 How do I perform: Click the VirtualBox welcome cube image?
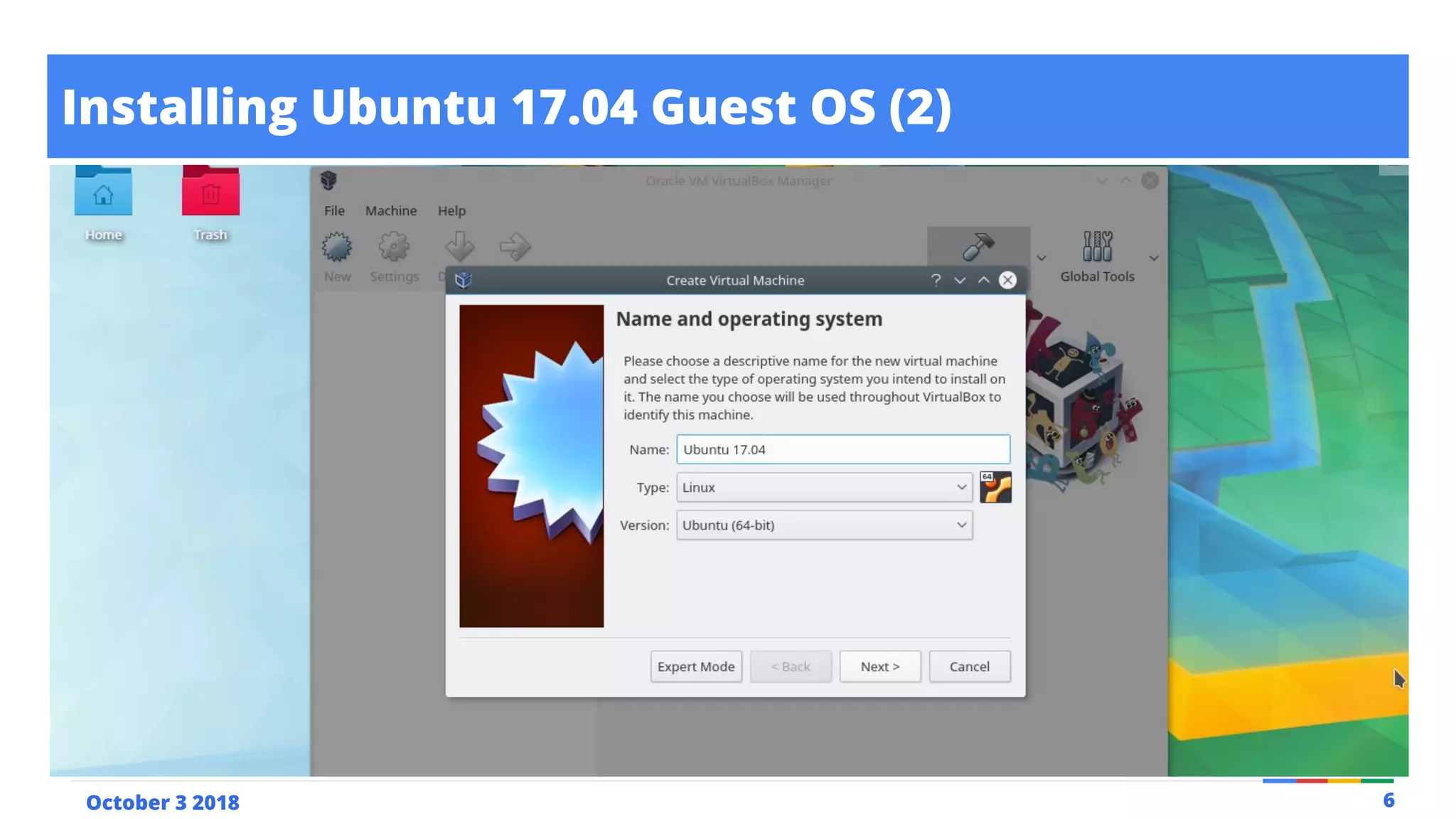point(1083,398)
